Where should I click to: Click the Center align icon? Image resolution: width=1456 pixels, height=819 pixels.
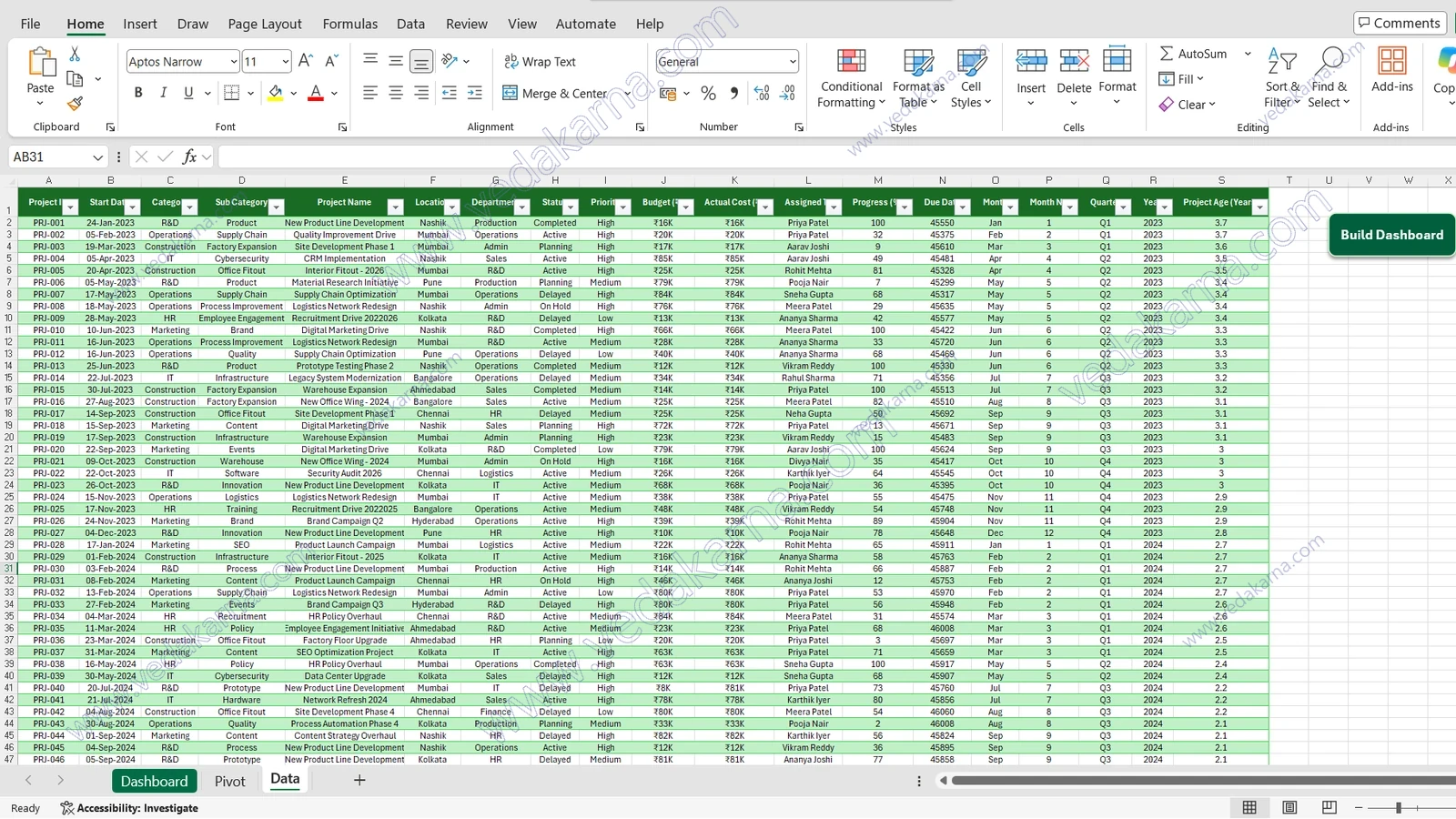396,92
